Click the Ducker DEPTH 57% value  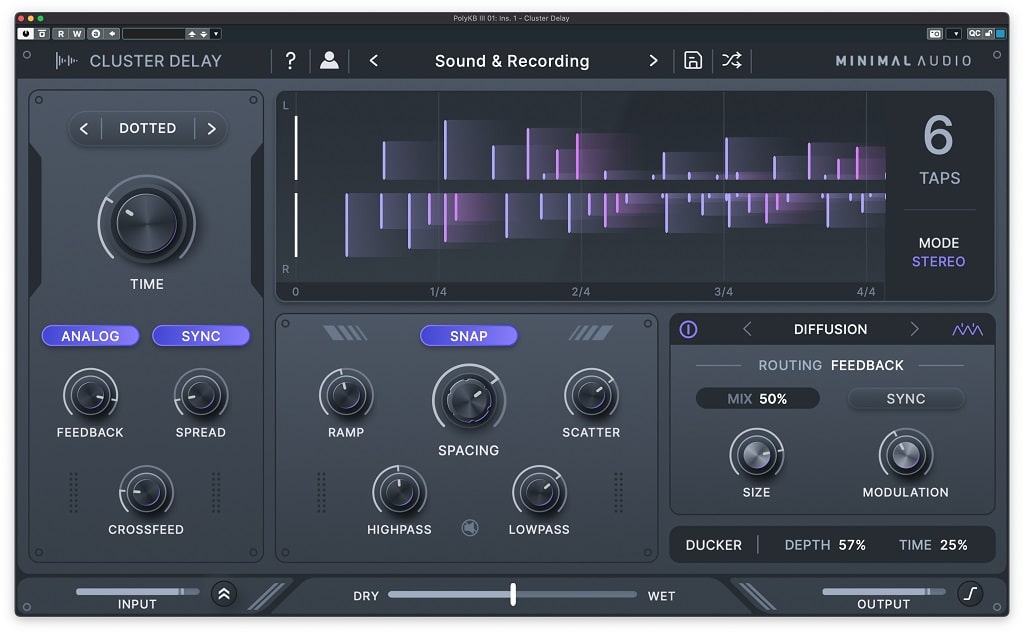click(x=825, y=545)
